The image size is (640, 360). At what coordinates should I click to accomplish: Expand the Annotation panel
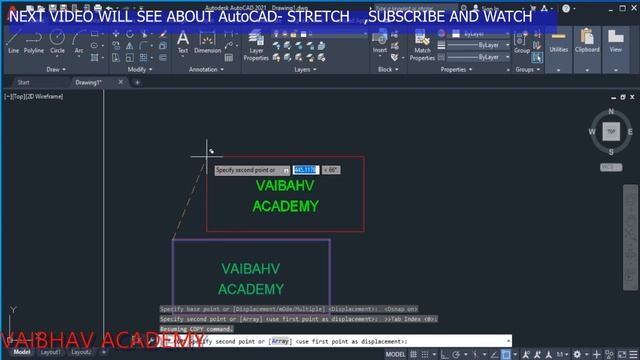click(x=206, y=69)
